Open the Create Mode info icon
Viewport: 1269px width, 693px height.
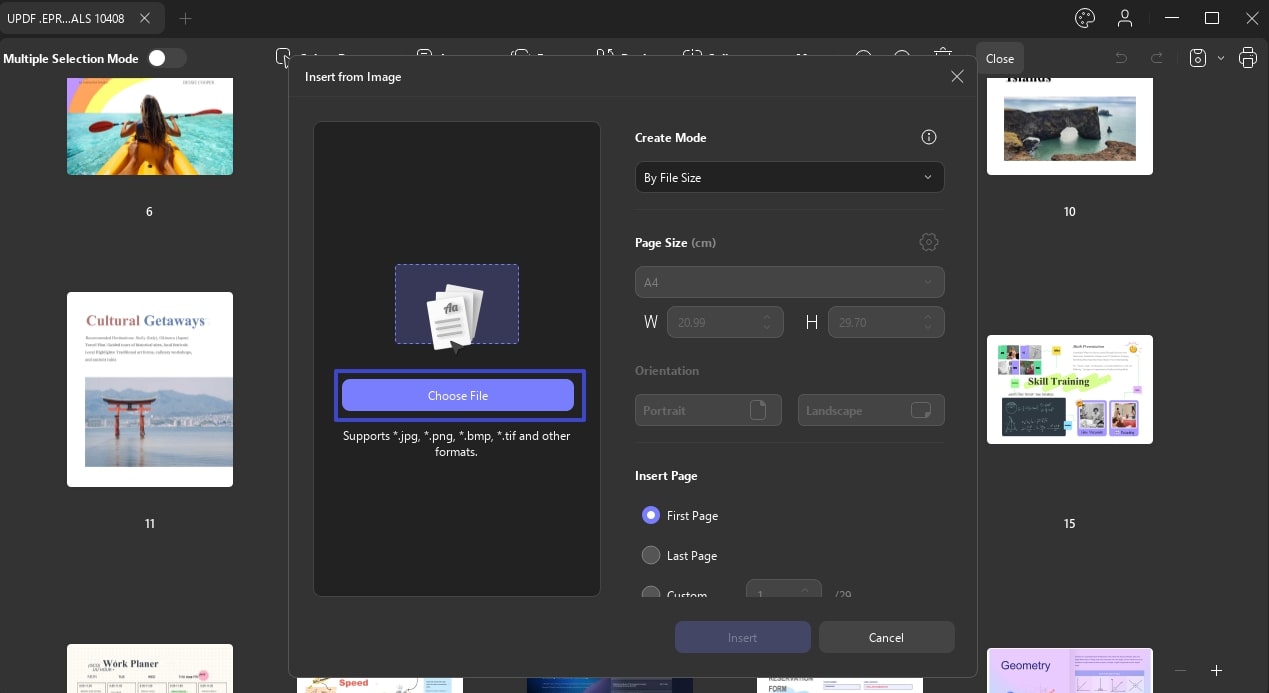(x=929, y=137)
